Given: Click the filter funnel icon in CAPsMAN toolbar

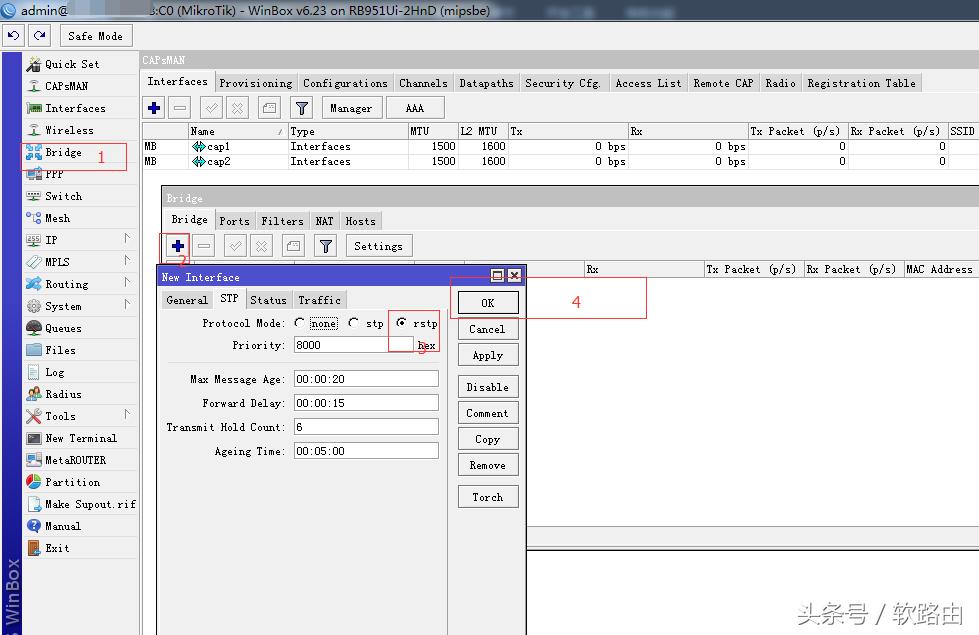Looking at the screenshot, I should (301, 108).
